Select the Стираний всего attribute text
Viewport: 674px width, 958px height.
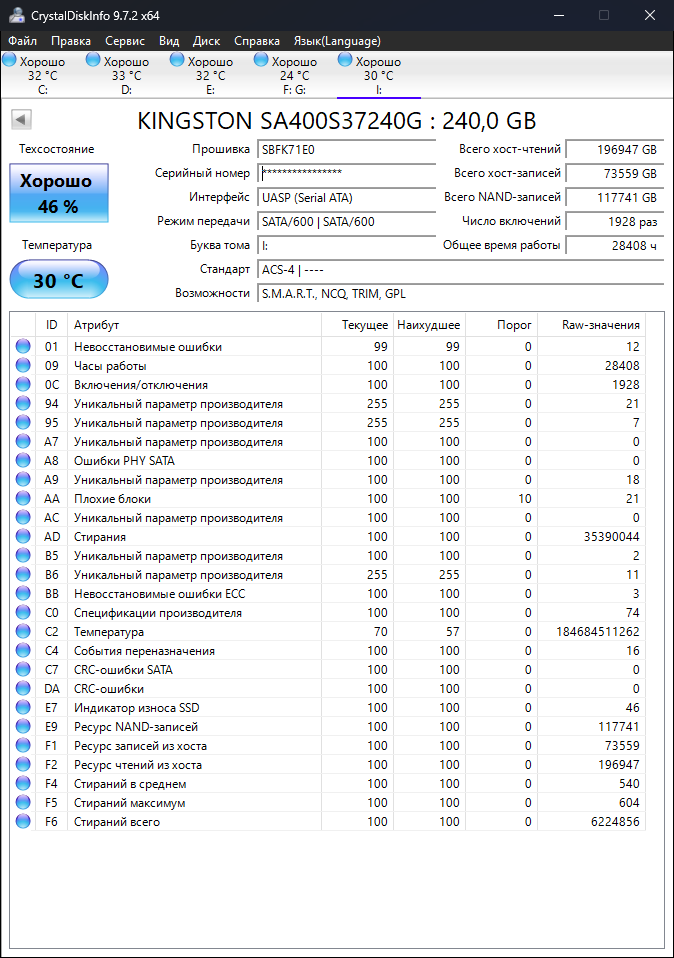(x=117, y=822)
